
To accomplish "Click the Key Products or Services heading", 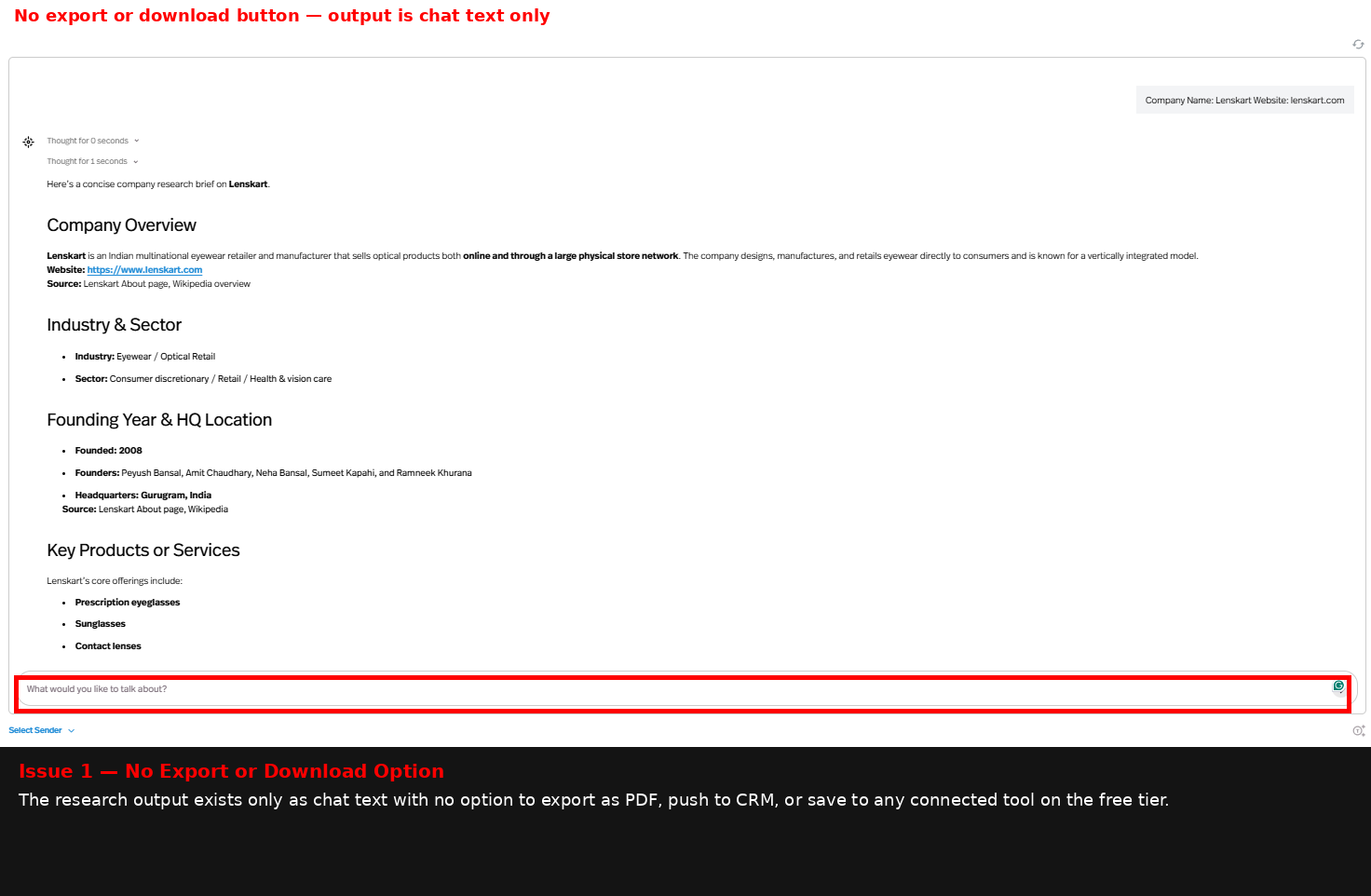I will coord(143,550).
